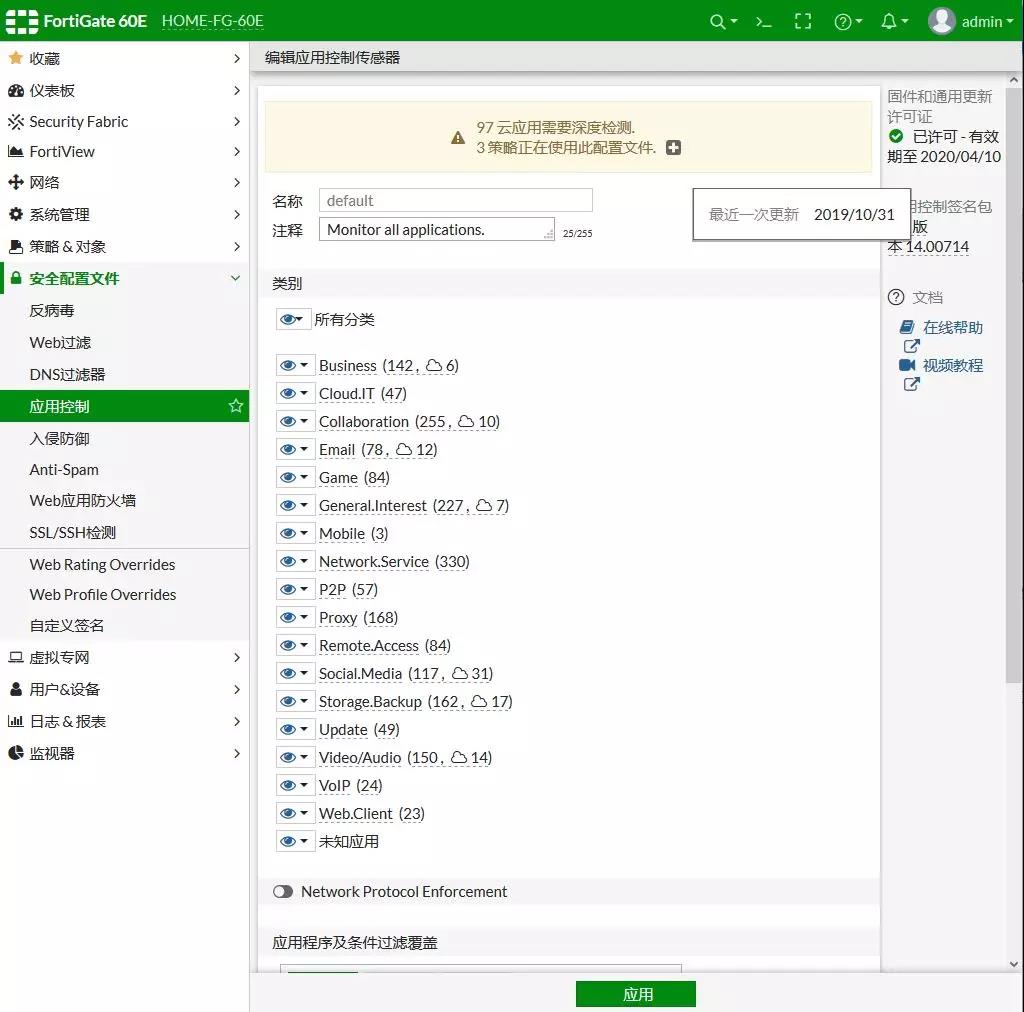Click the 文档 help circle icon
The image size is (1024, 1012).
point(896,297)
